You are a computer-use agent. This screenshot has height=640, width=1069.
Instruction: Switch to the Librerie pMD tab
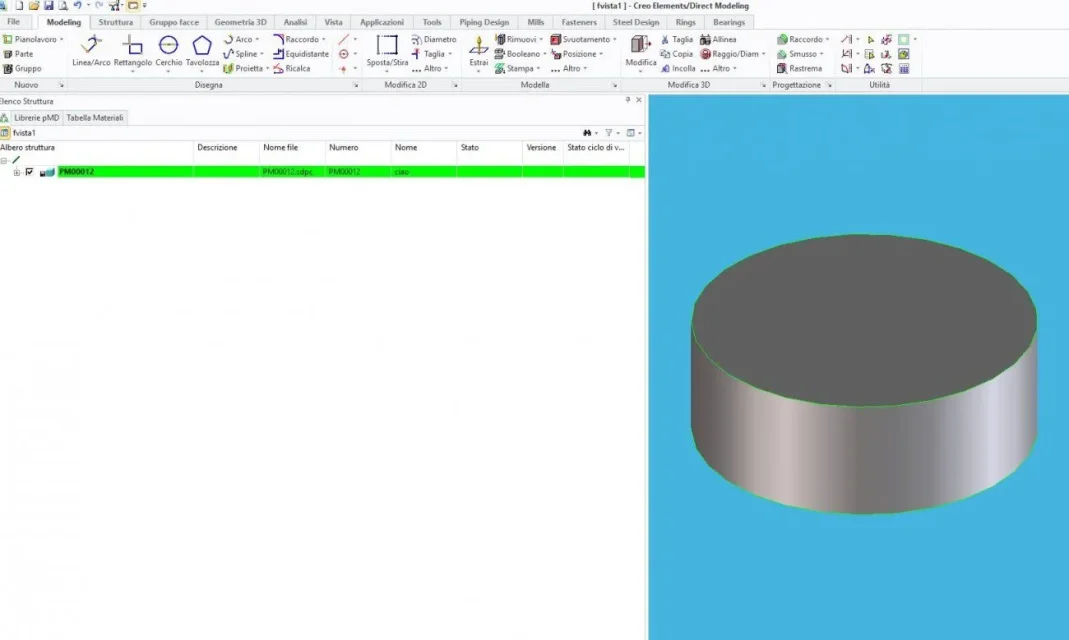(x=37, y=118)
